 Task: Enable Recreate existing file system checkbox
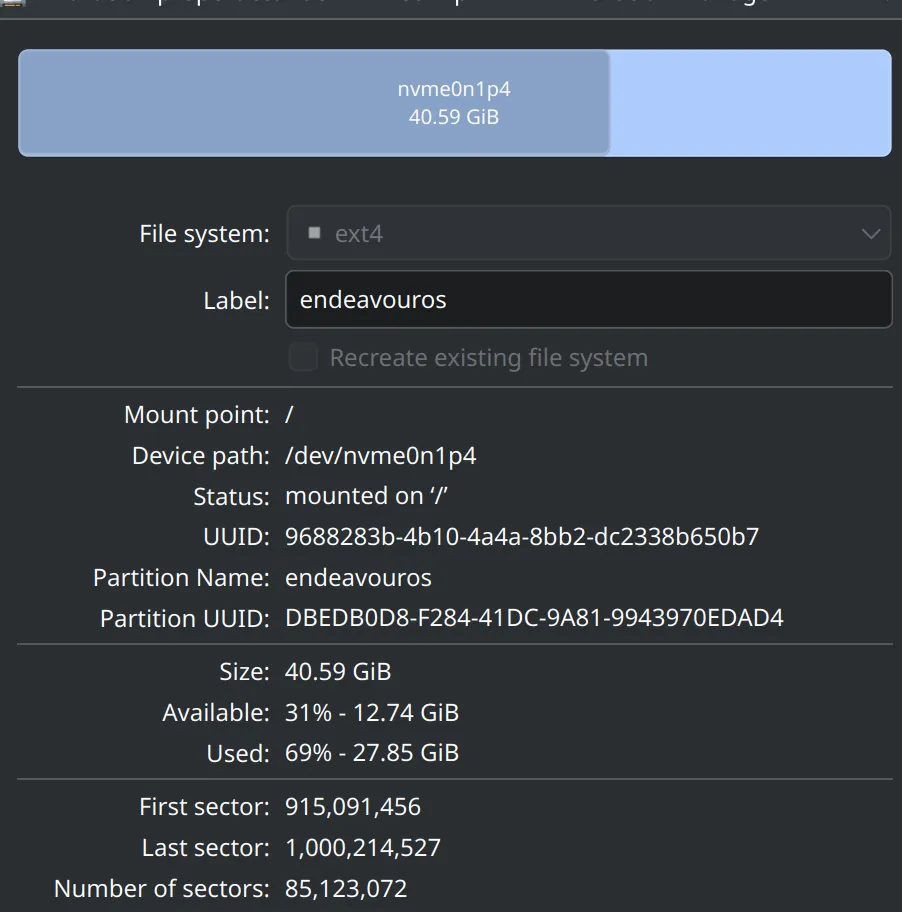point(304,358)
